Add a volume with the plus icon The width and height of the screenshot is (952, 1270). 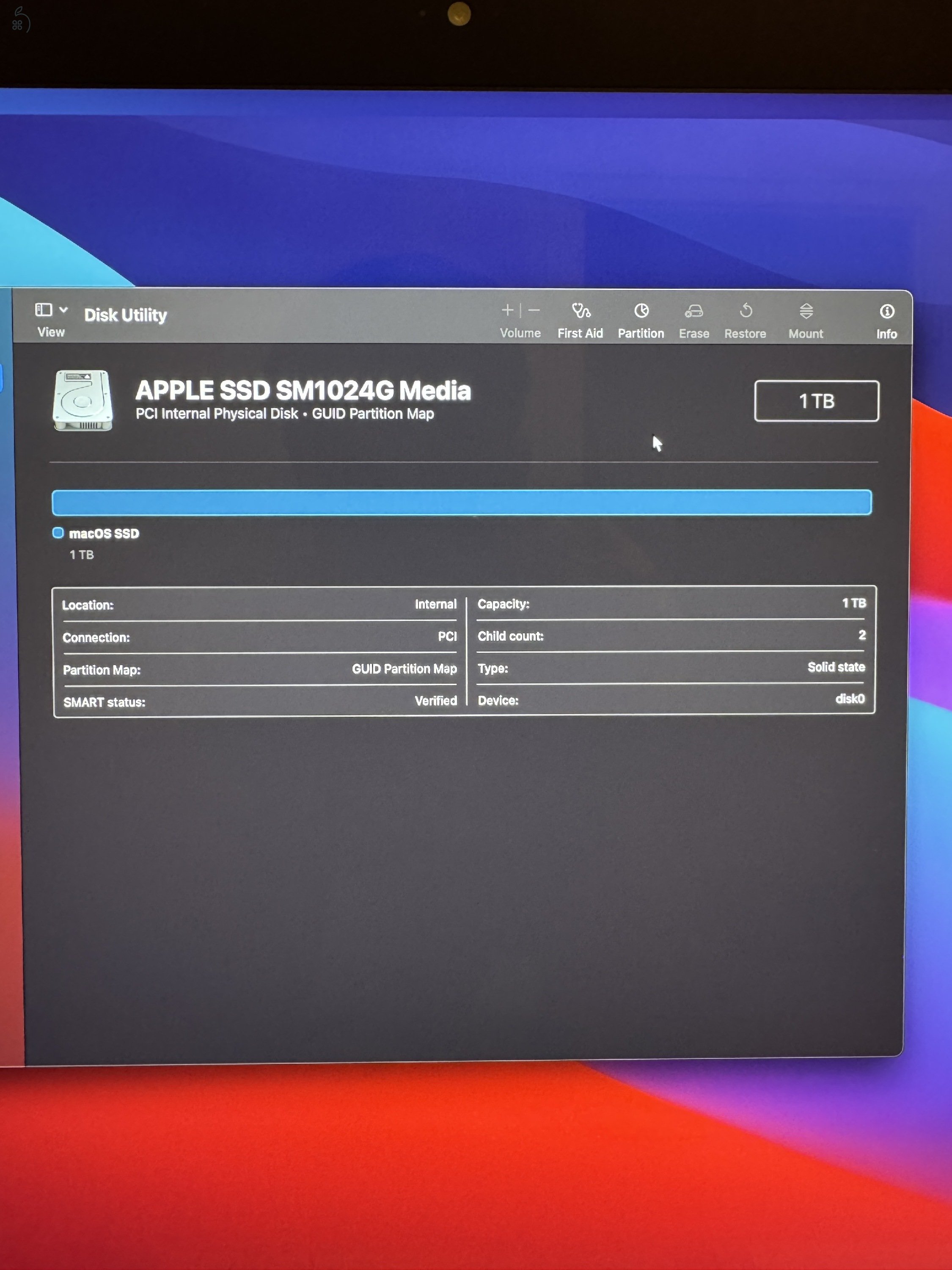pyautogui.click(x=507, y=311)
